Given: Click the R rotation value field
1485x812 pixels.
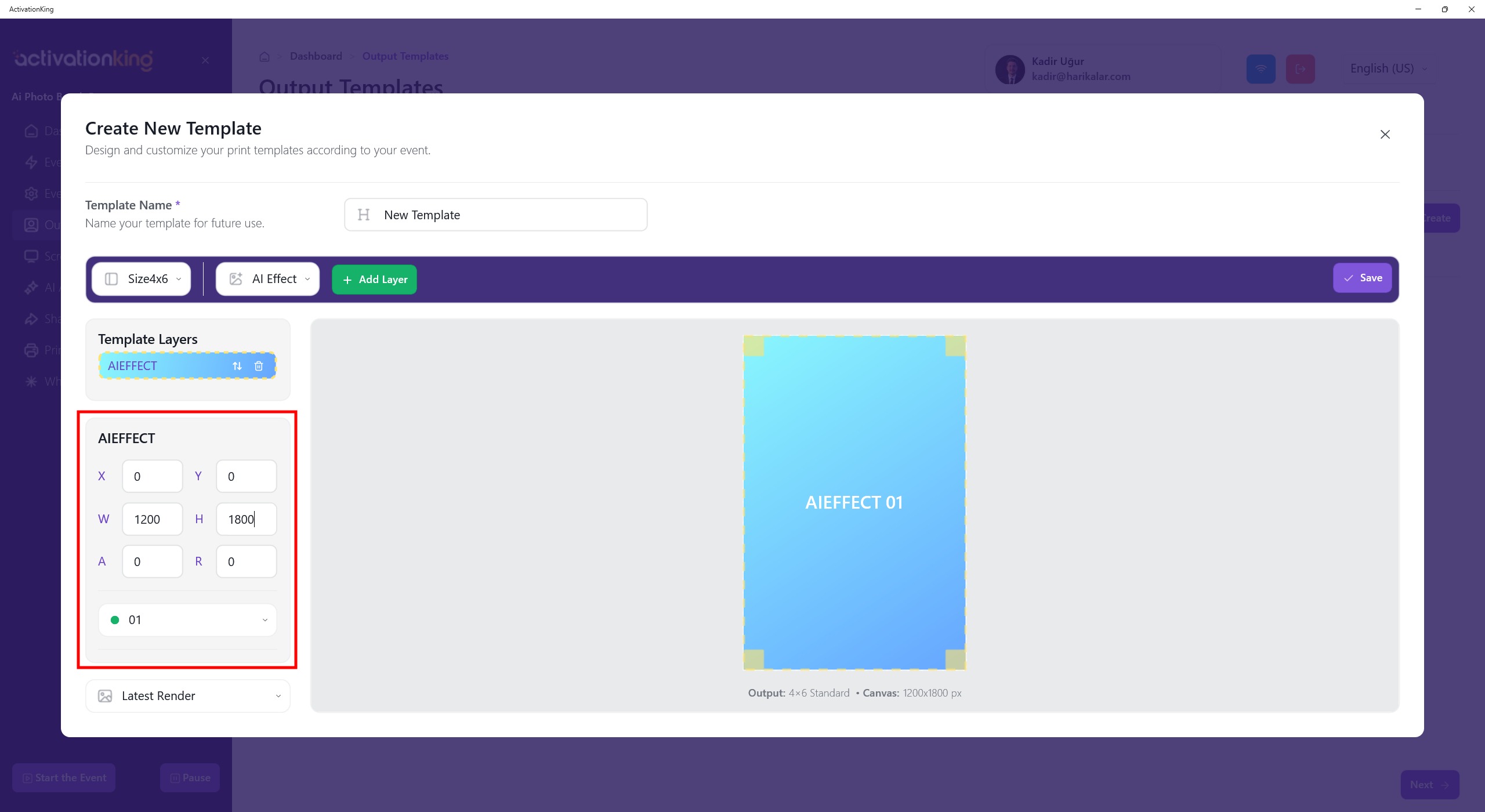Looking at the screenshot, I should pos(246,561).
